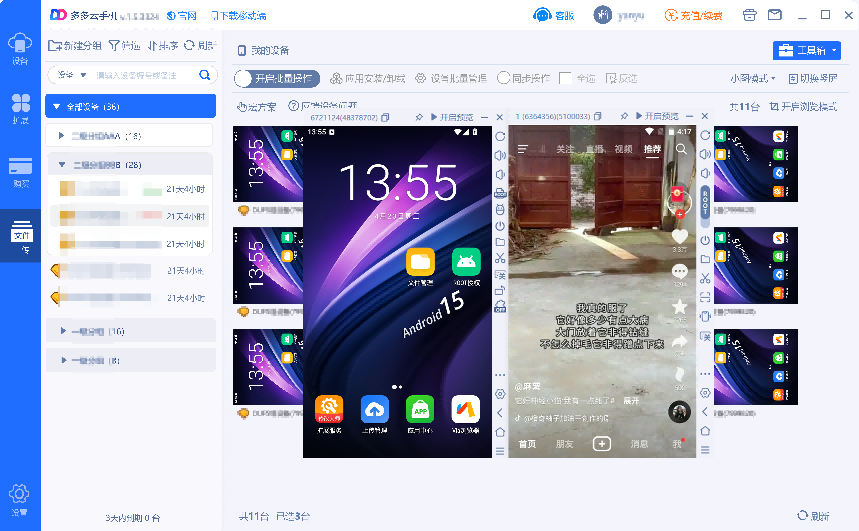Viewport: 859px width, 531px height.
Task: Click the folder icon in 6721124 device toolbar
Action: [x=500, y=242]
